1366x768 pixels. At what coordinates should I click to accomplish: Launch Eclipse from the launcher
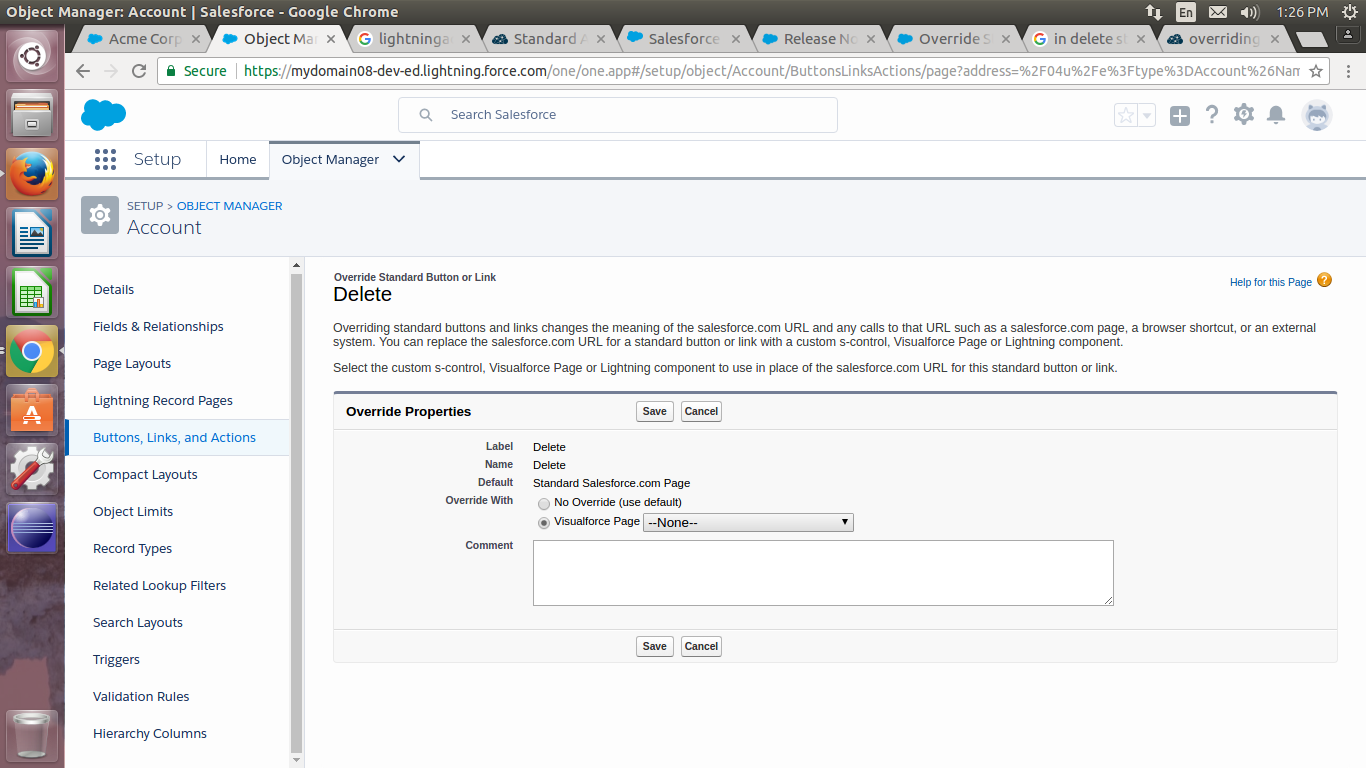(x=32, y=528)
